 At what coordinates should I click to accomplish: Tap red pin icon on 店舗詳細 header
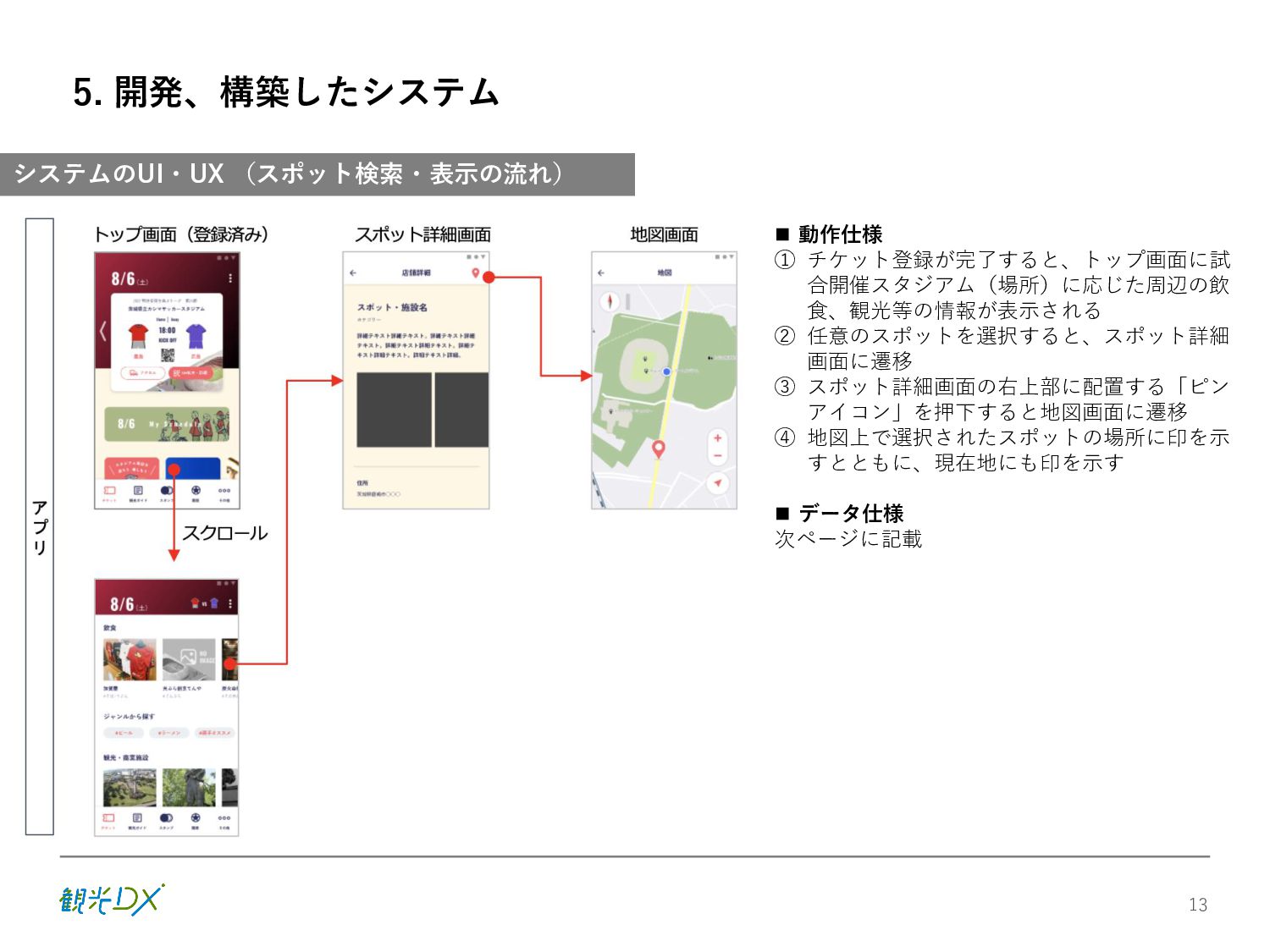pyautogui.click(x=476, y=274)
